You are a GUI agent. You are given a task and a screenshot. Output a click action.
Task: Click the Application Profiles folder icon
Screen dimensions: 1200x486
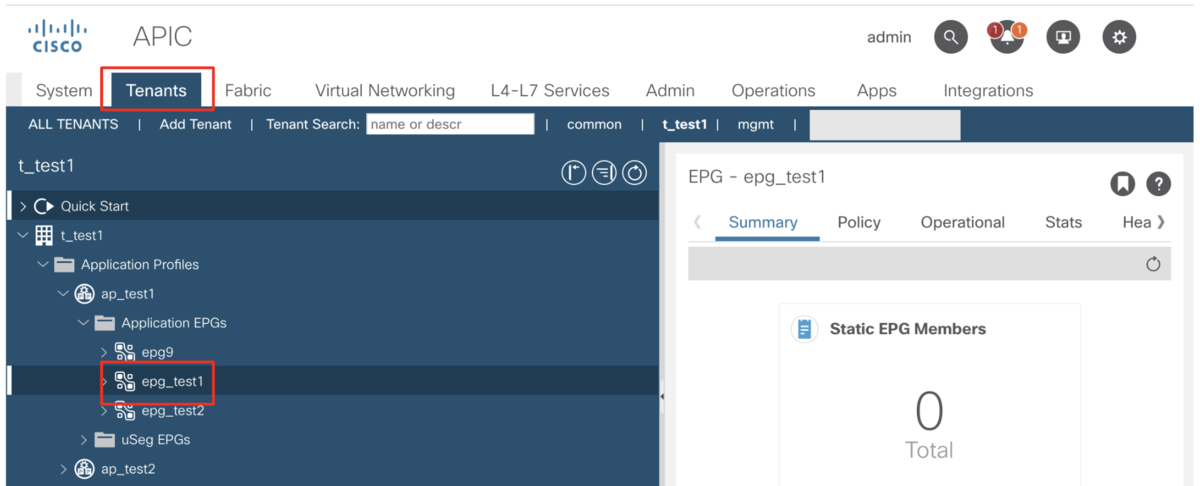pos(64,264)
